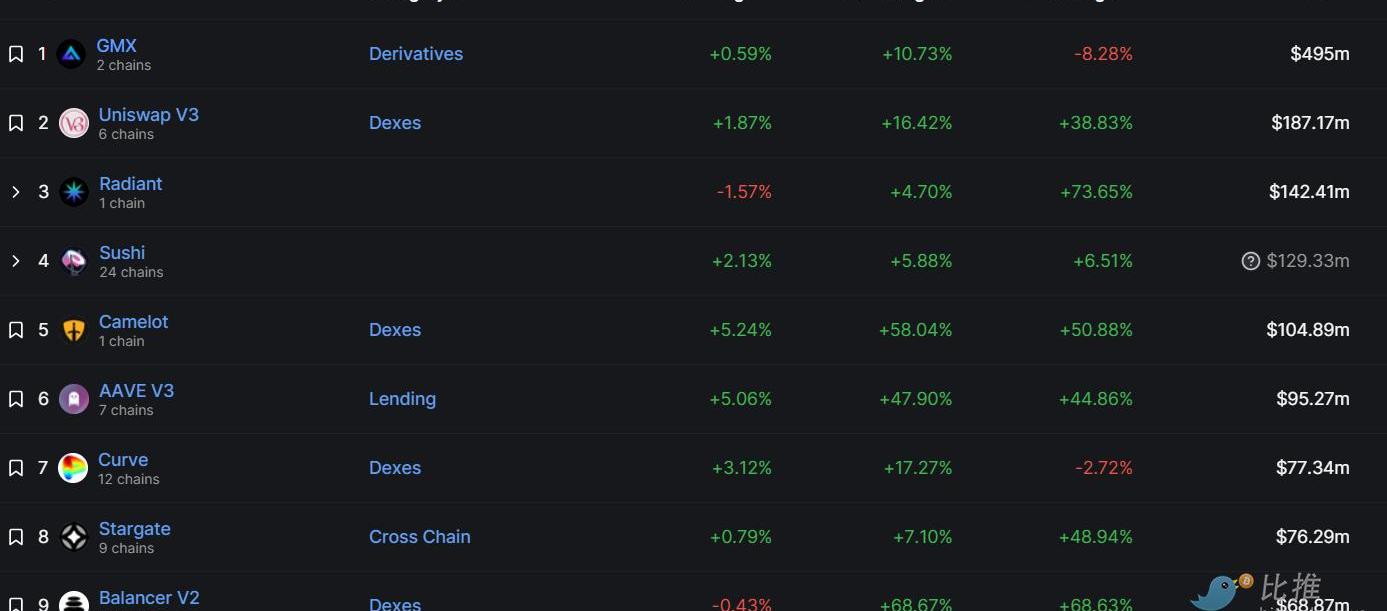Open the Cross Chain category link
This screenshot has width=1387, height=611.
pyautogui.click(x=419, y=537)
